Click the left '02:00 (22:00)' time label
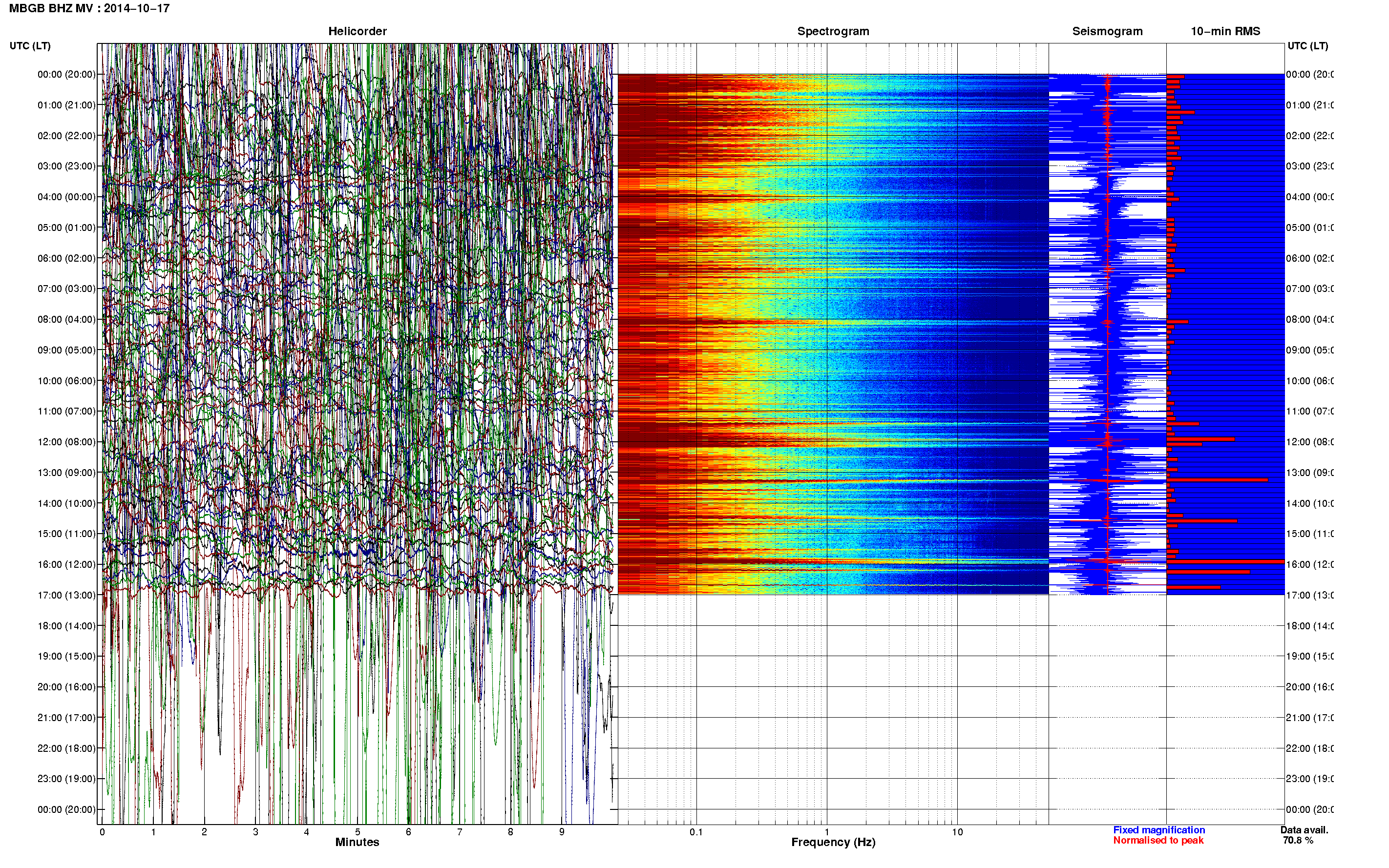The width and height of the screenshot is (1389, 868). 66,136
